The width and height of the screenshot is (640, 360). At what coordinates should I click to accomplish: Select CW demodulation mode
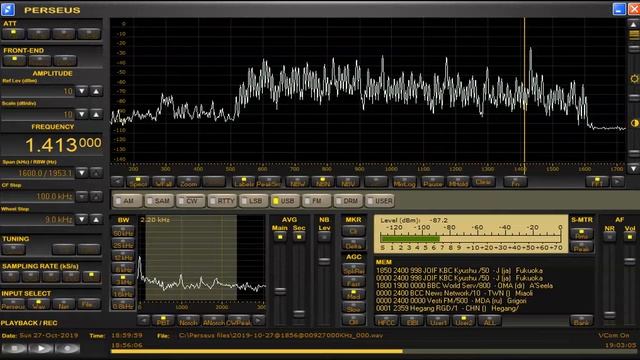(x=191, y=201)
